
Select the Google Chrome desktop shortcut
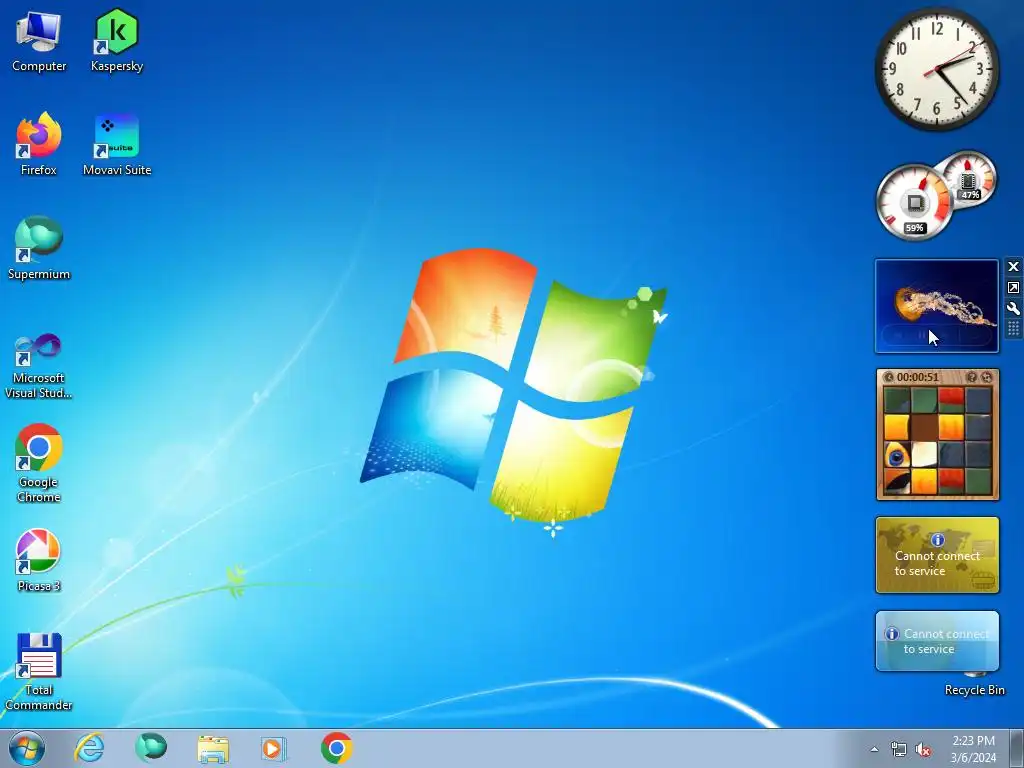(x=39, y=464)
